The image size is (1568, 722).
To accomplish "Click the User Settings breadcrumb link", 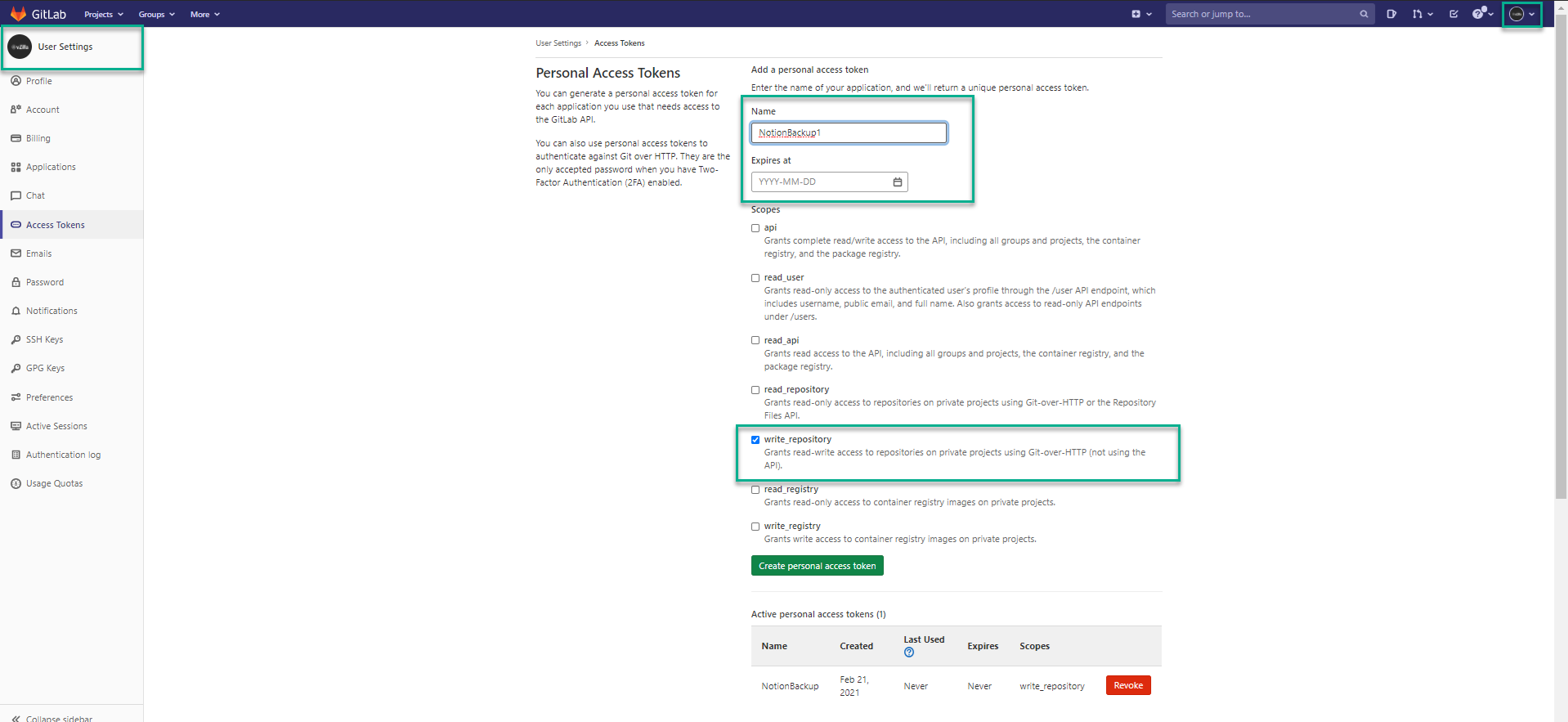I will click(558, 43).
